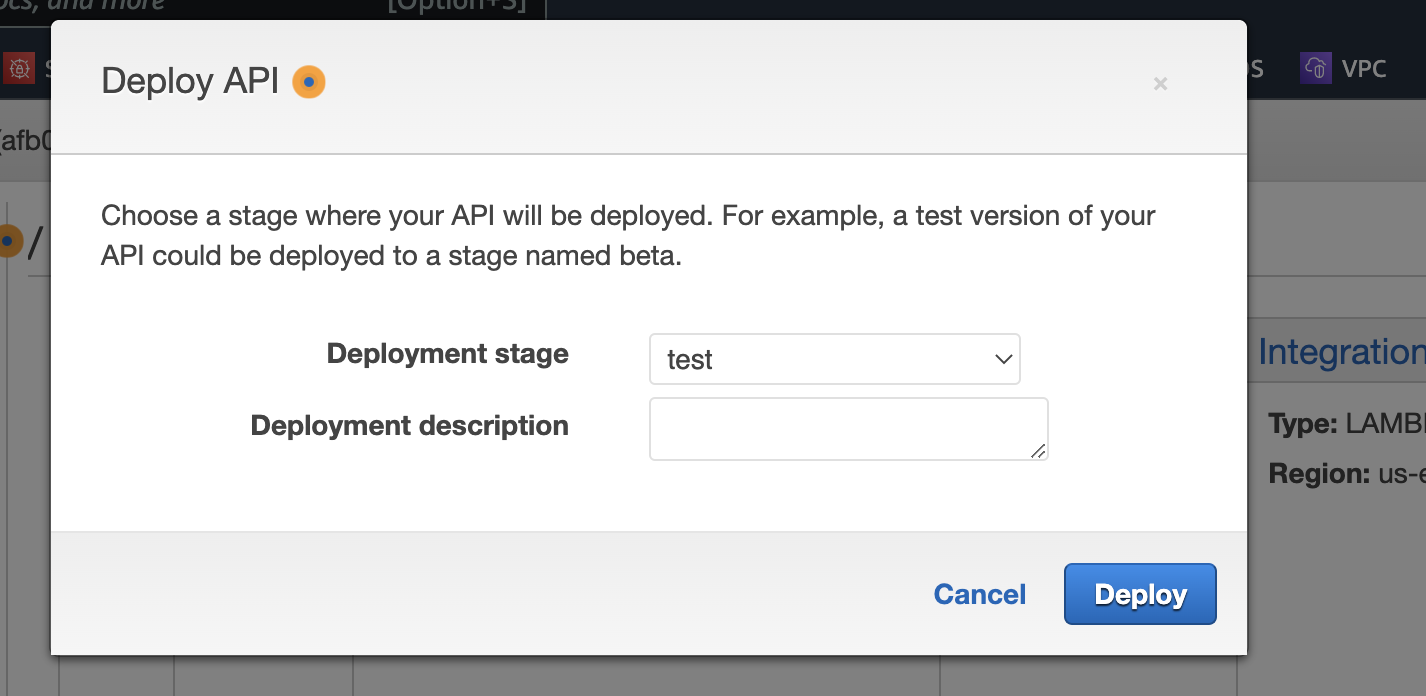
Task: Click the chevron arrow on the stage selector
Action: point(1003,359)
